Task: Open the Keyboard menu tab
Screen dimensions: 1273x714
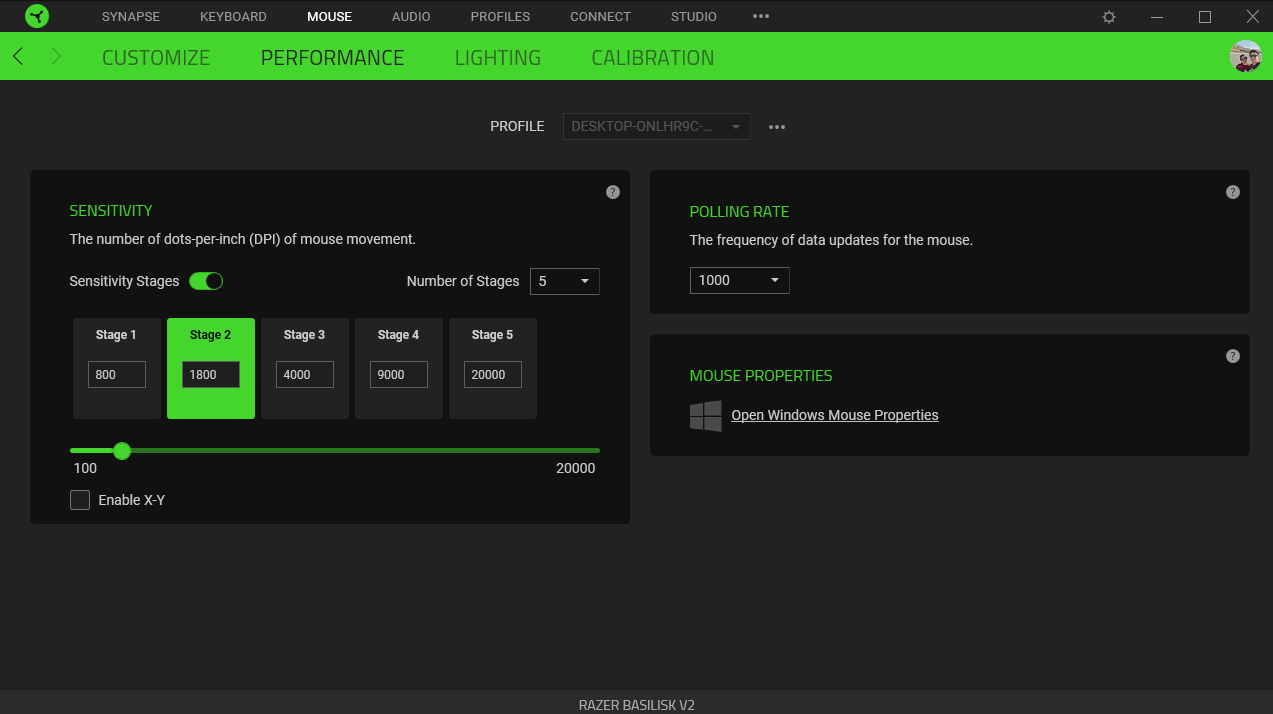Action: click(x=233, y=16)
